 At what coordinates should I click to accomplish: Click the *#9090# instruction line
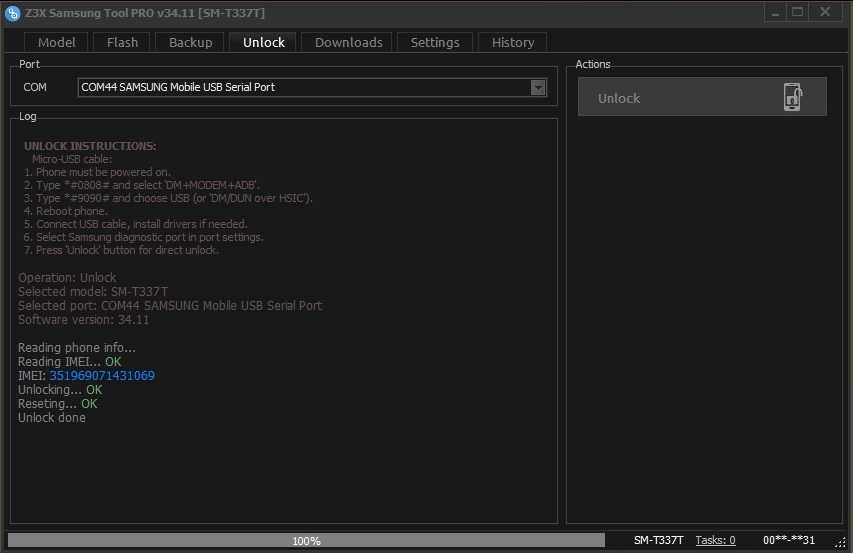[x=168, y=198]
